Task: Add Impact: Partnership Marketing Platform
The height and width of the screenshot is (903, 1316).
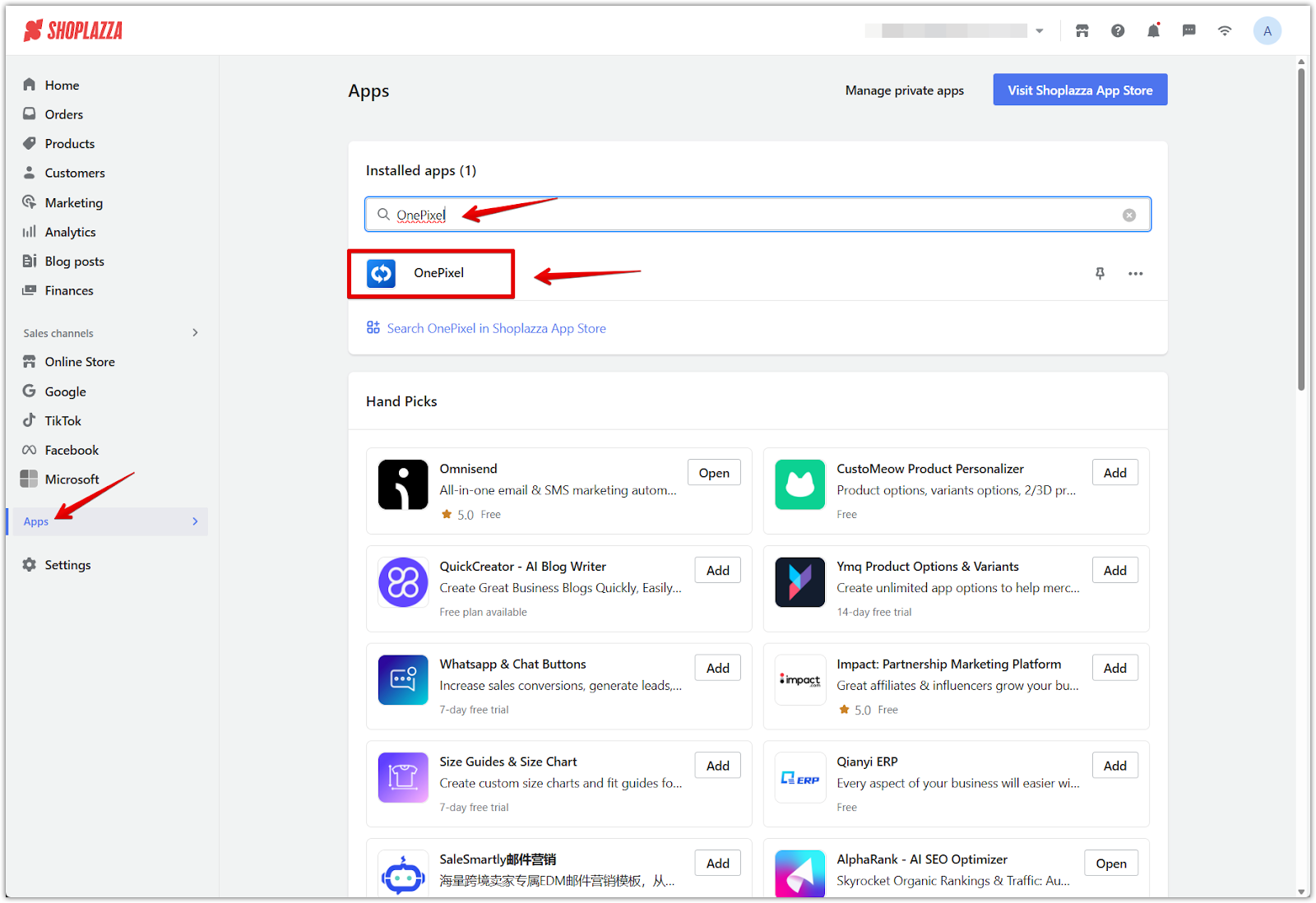Action: pyautogui.click(x=1115, y=668)
